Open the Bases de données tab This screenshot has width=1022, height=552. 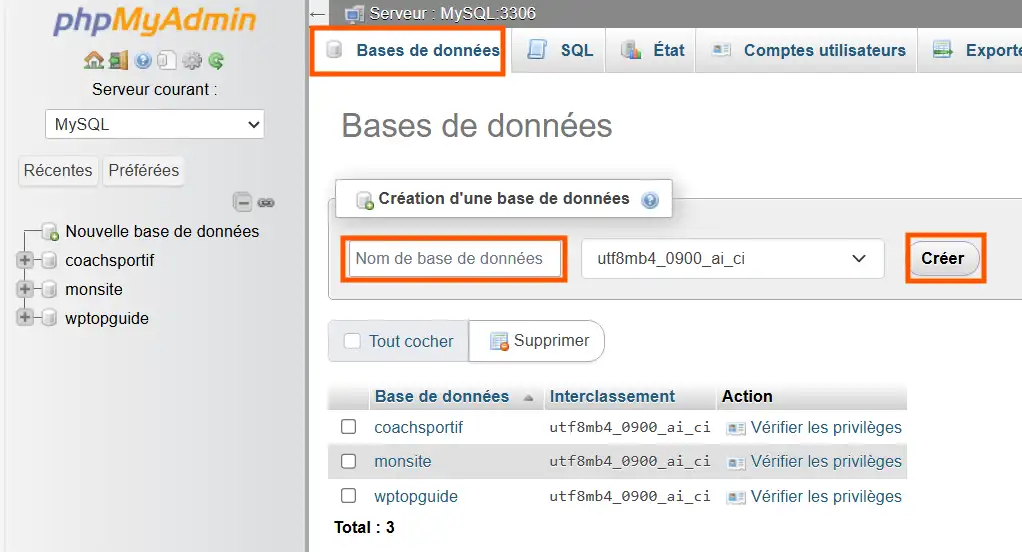413,50
